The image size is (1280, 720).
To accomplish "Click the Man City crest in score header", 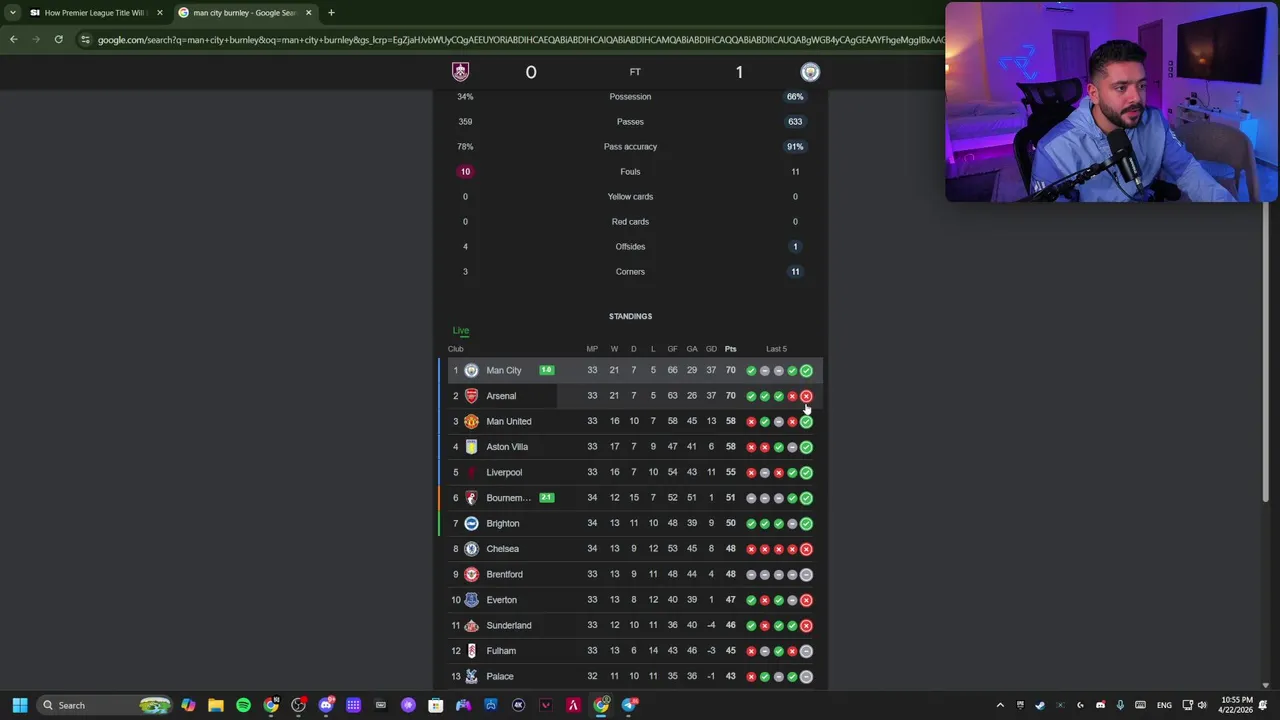I will [x=810, y=71].
